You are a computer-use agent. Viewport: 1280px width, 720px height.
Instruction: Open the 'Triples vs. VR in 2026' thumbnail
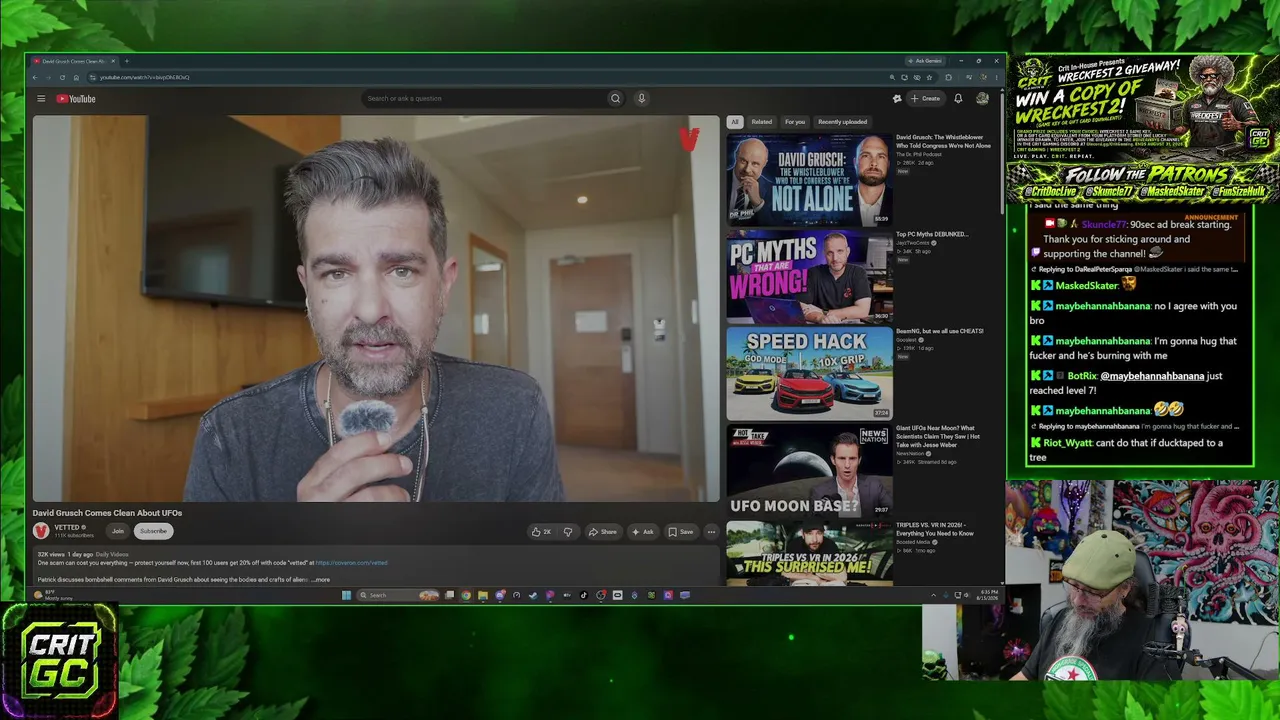[x=809, y=553]
